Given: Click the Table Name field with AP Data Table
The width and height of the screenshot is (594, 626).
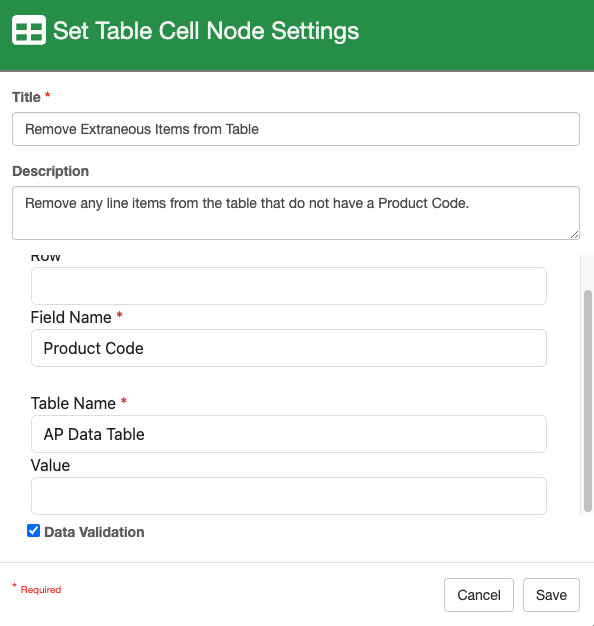Looking at the screenshot, I should pos(289,434).
